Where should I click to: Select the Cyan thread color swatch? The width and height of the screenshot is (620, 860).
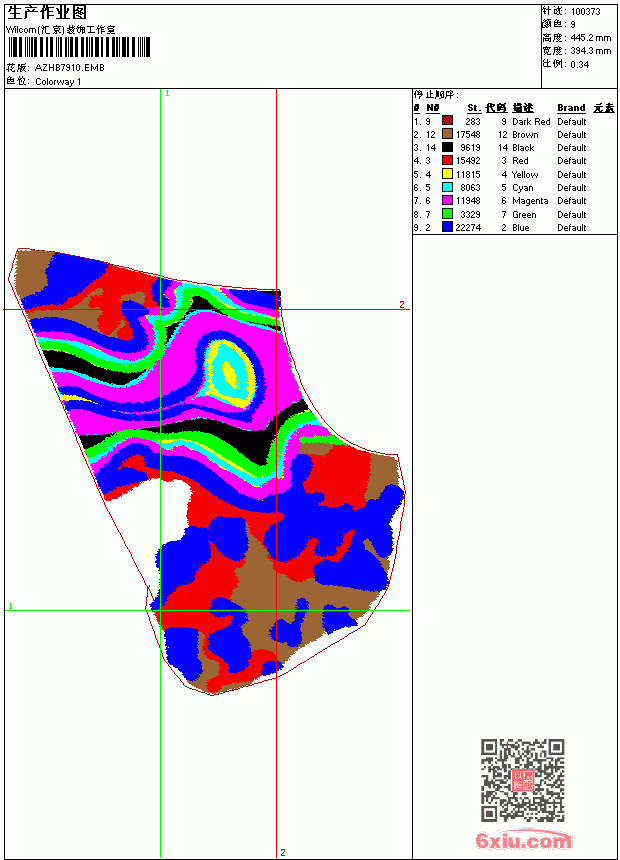click(x=448, y=187)
